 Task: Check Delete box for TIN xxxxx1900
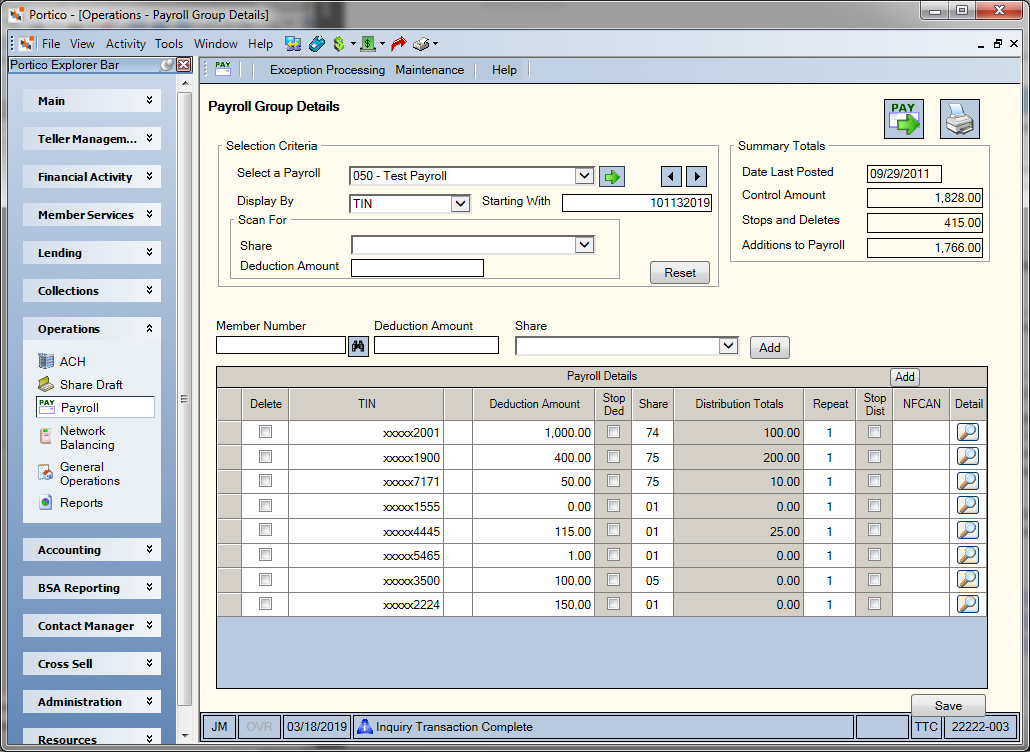point(265,456)
